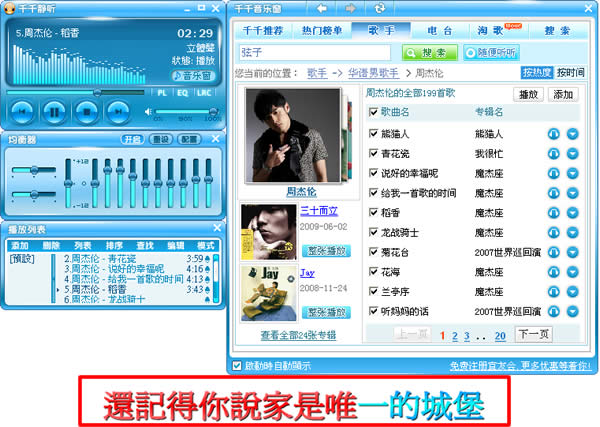Skip to the next track
Screen dimensions: 600x427
pyautogui.click(x=118, y=112)
